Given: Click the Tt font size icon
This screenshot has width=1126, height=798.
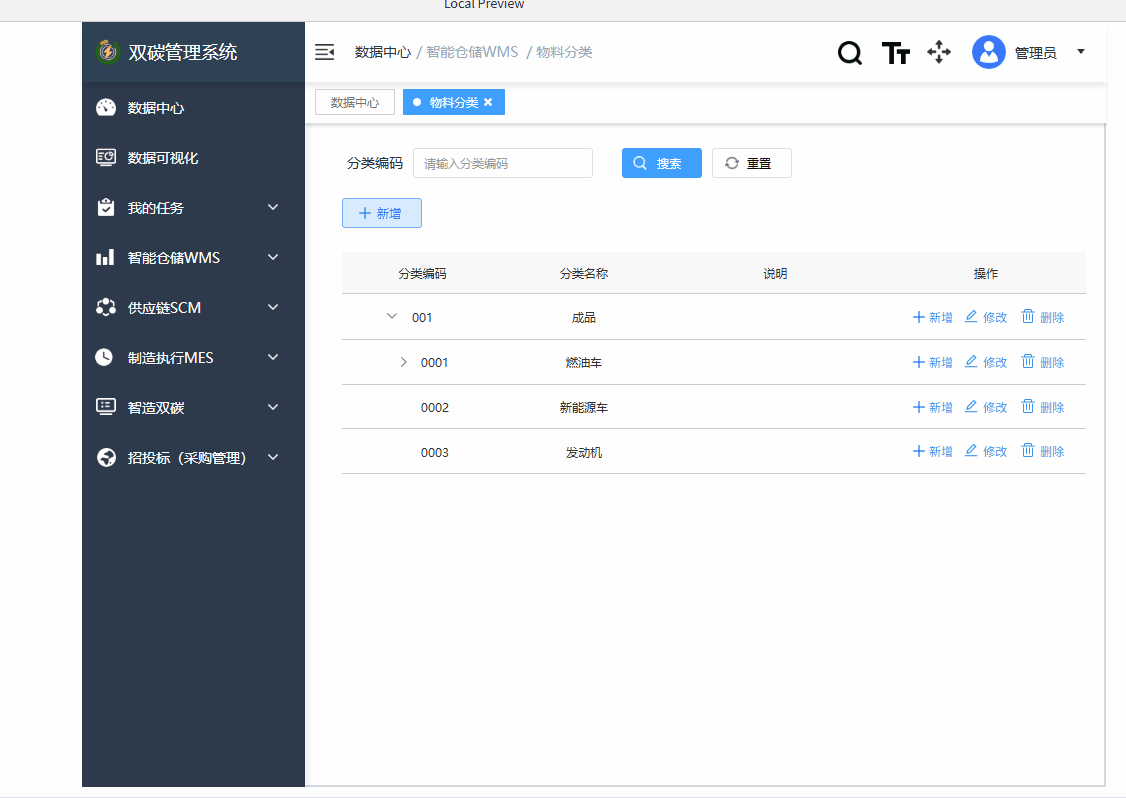Looking at the screenshot, I should [895, 52].
